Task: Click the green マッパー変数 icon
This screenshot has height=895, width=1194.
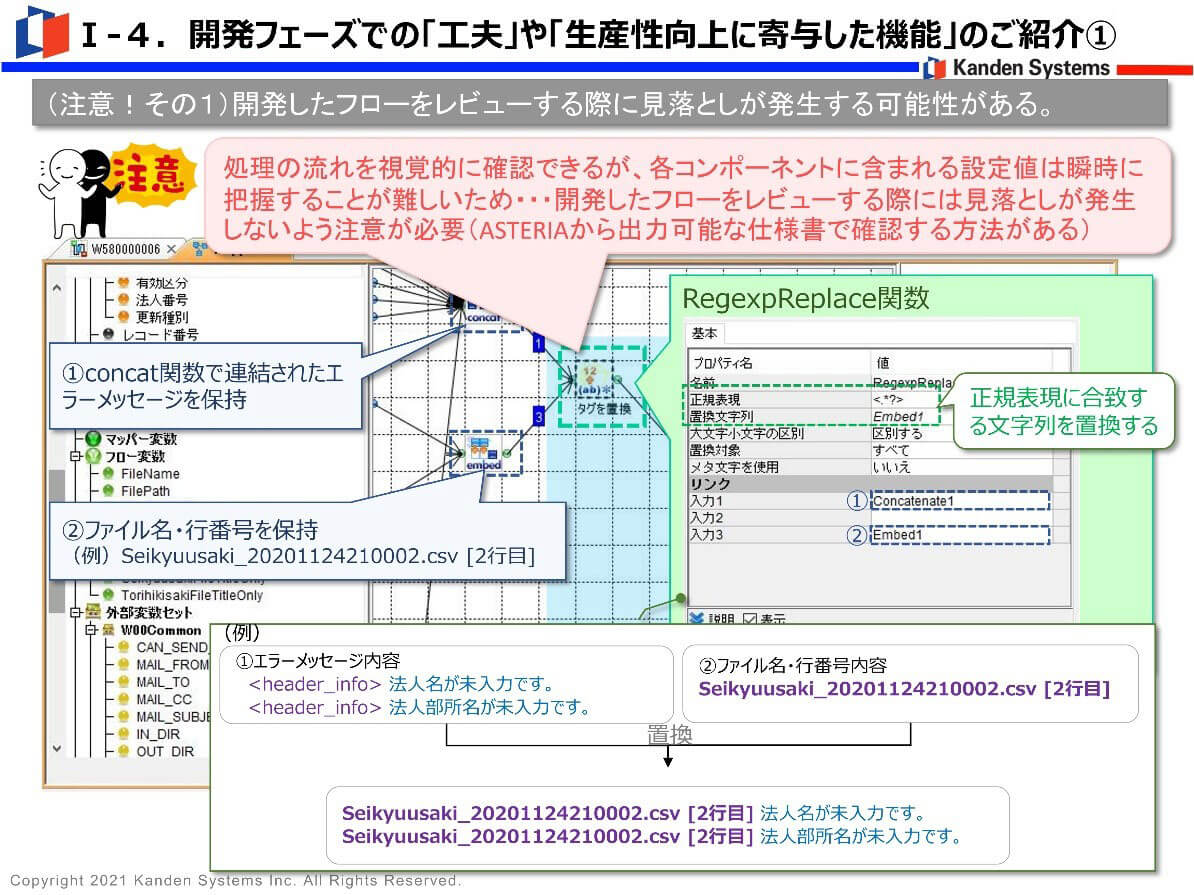Action: point(94,439)
